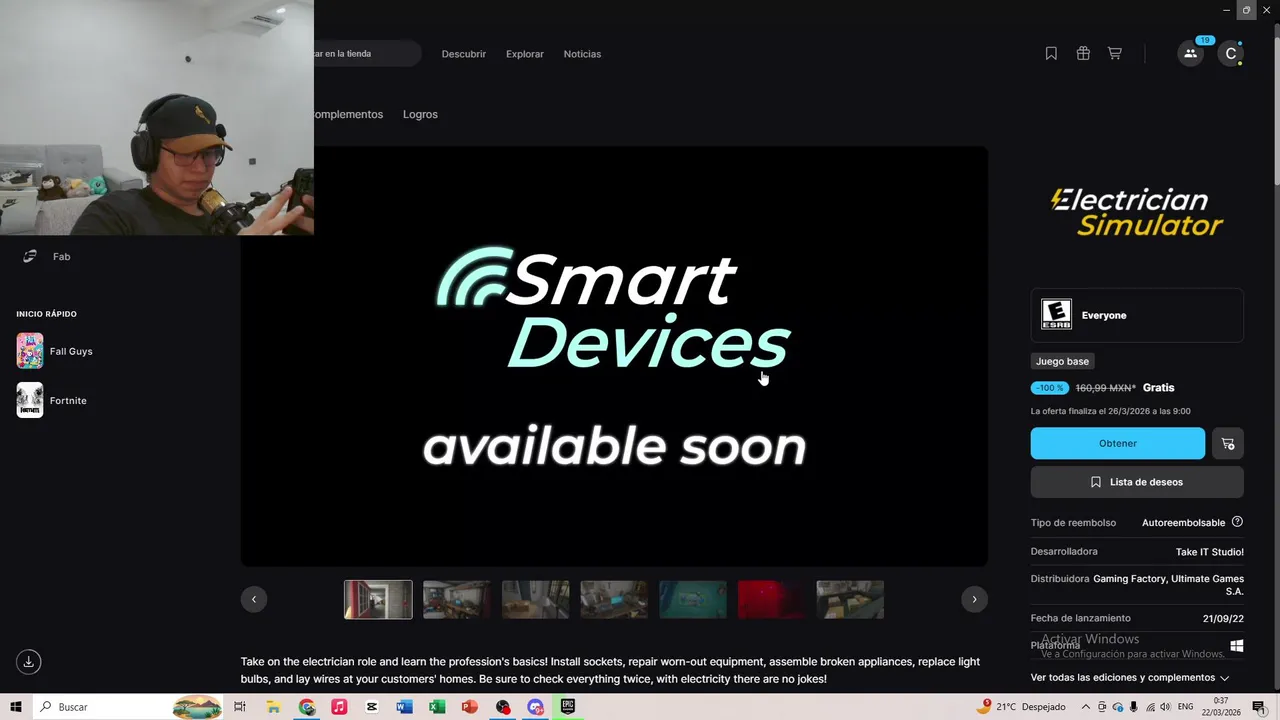Select the teal fifth media thumbnail
Screen dimensions: 1280x720
(693, 599)
